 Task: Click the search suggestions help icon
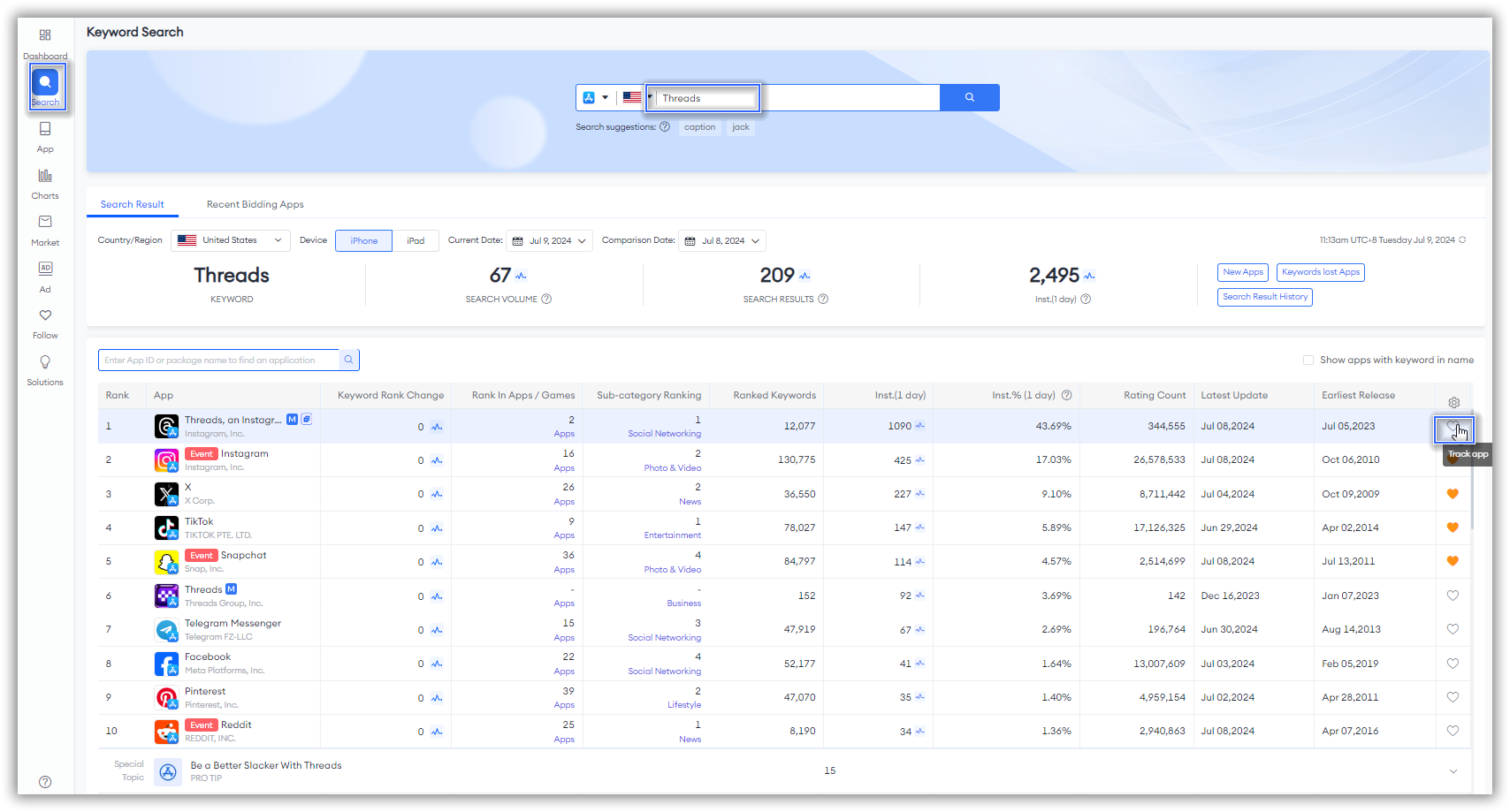click(665, 126)
